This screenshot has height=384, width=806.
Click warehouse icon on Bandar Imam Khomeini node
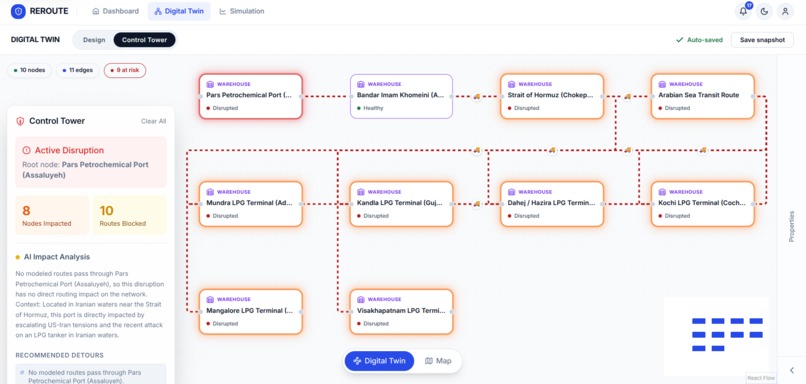coord(360,84)
